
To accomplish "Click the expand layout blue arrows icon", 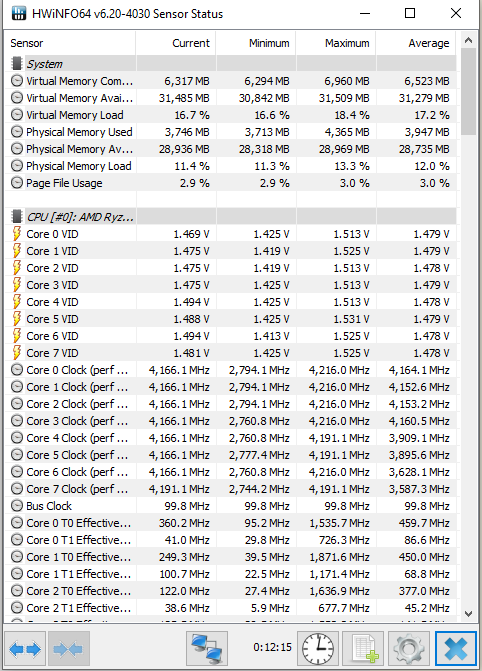I will (x=25, y=649).
